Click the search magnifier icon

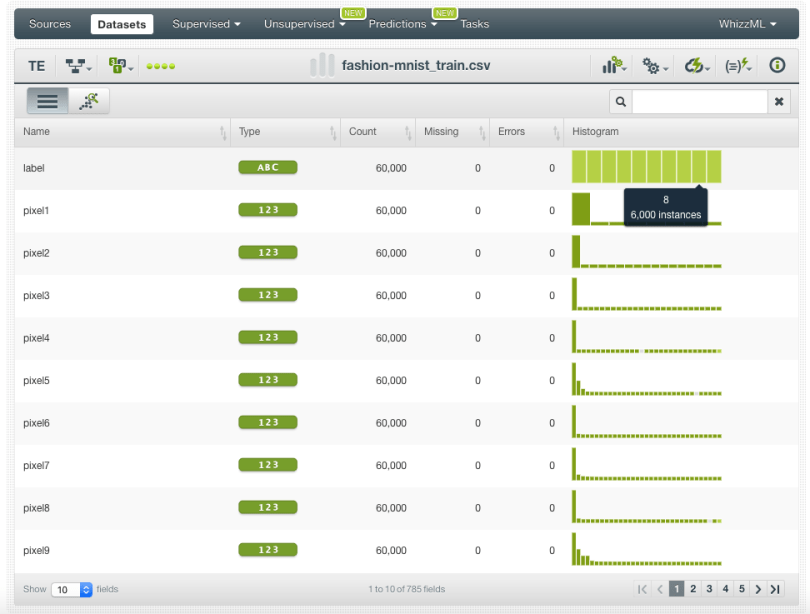click(621, 102)
